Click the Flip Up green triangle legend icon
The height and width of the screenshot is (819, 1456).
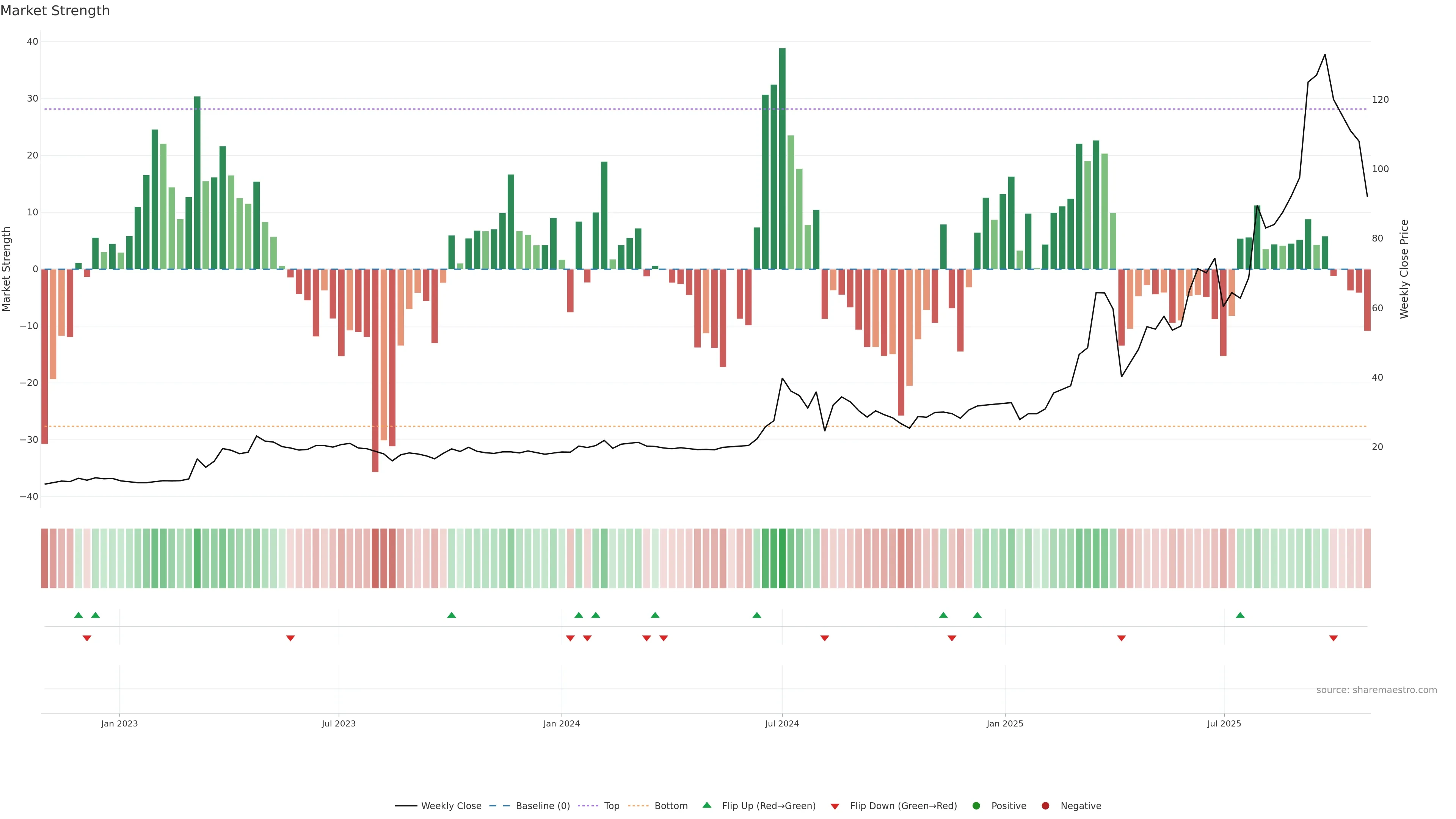click(706, 805)
